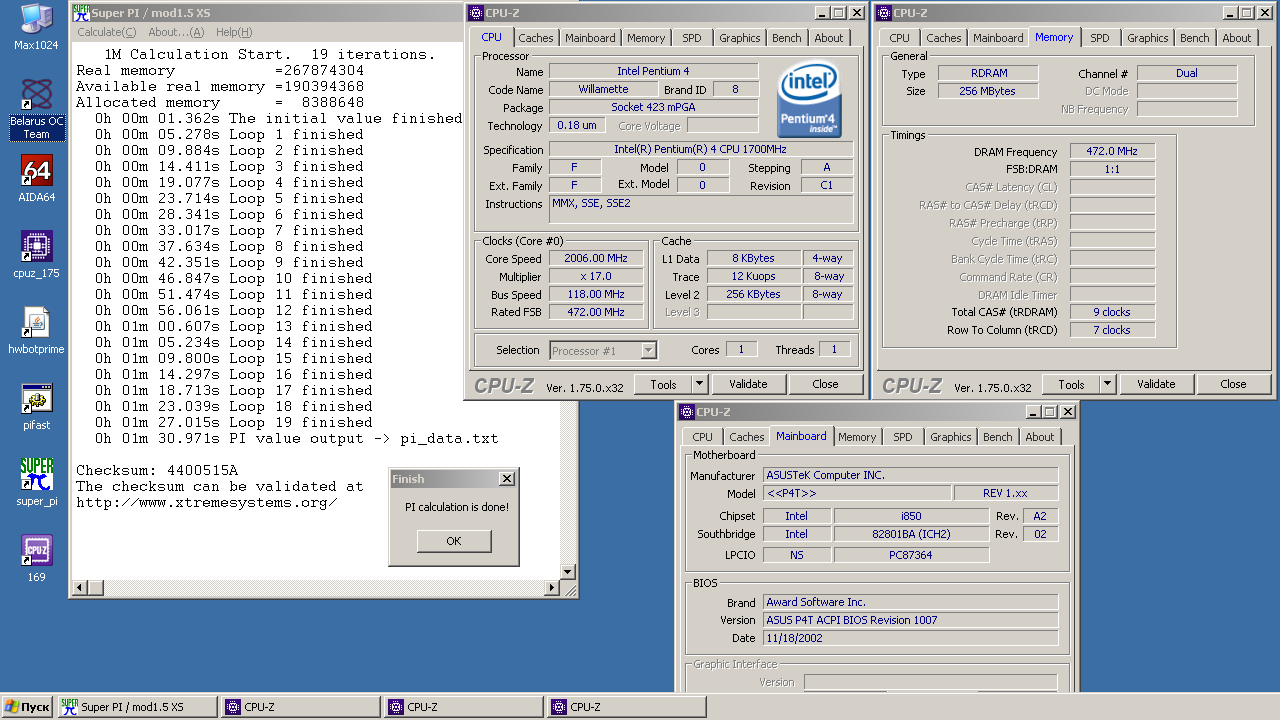
Task: Click Super PI scrollbar down arrow
Action: coord(568,572)
